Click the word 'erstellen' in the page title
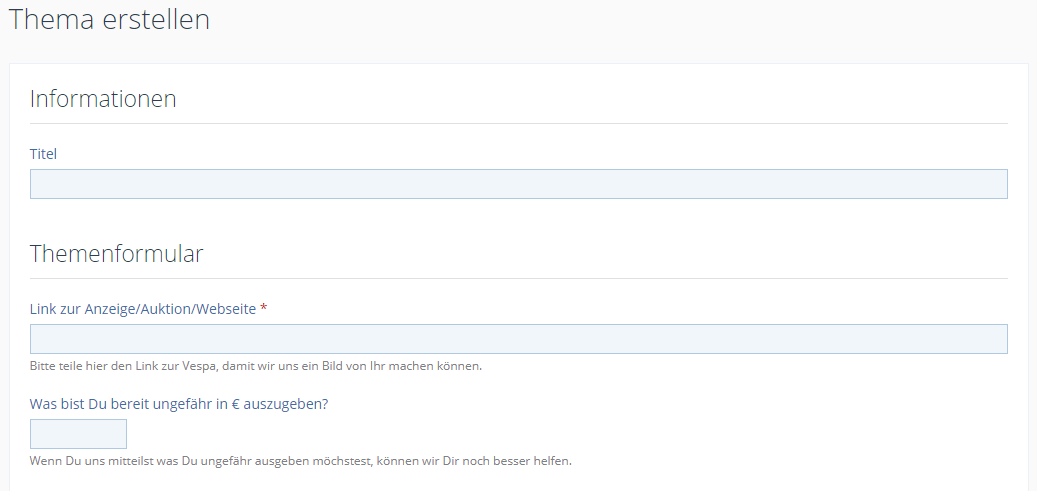The width and height of the screenshot is (1037, 491). (x=157, y=20)
